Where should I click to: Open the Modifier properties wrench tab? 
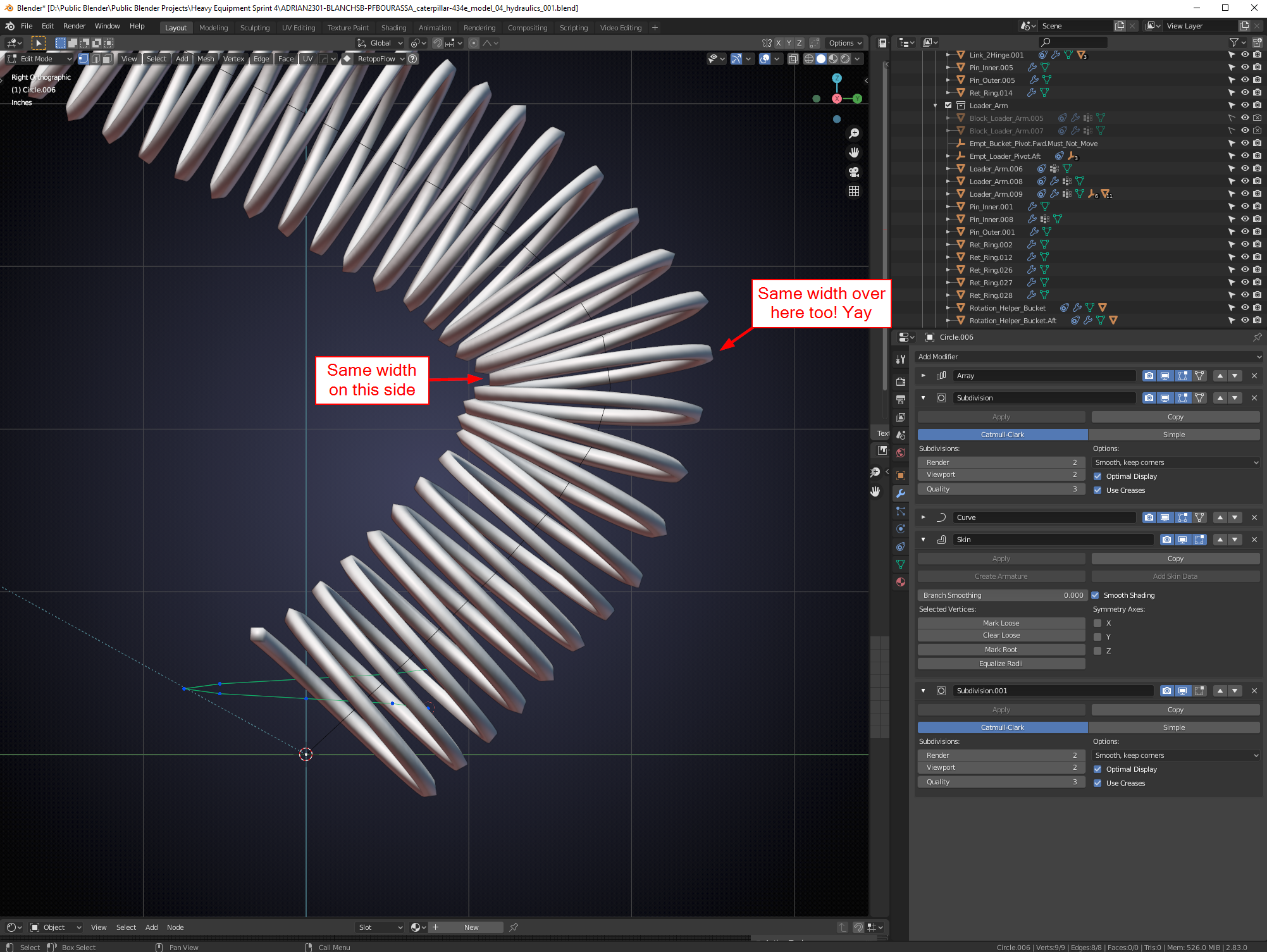point(901,493)
